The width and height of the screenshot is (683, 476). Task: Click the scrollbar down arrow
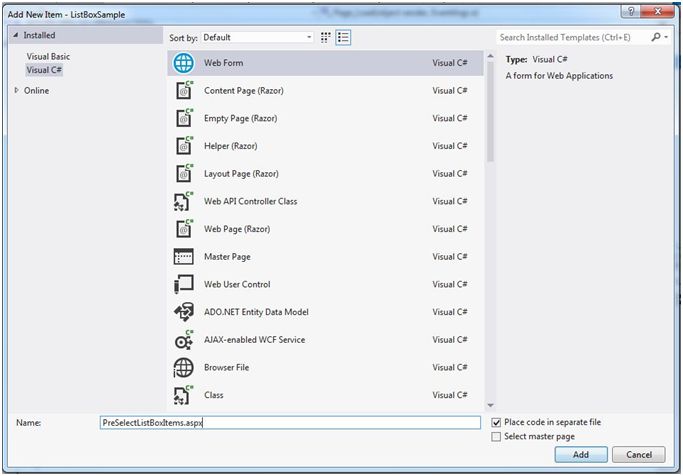click(490, 405)
